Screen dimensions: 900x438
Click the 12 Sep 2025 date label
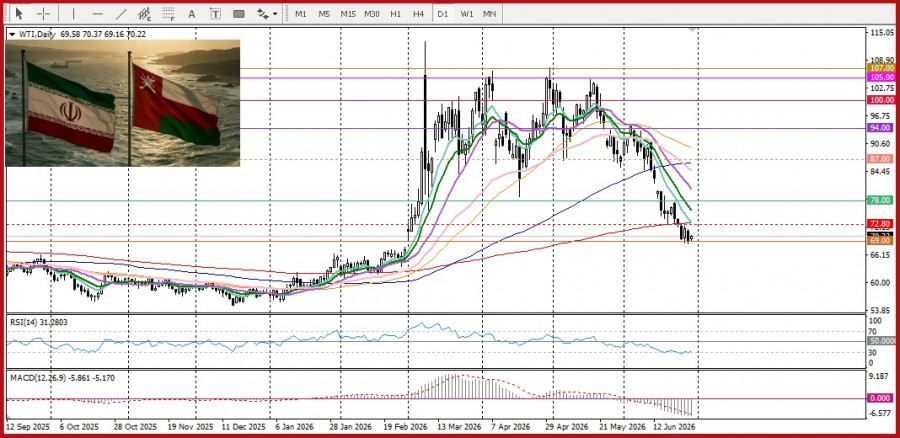tap(28, 427)
